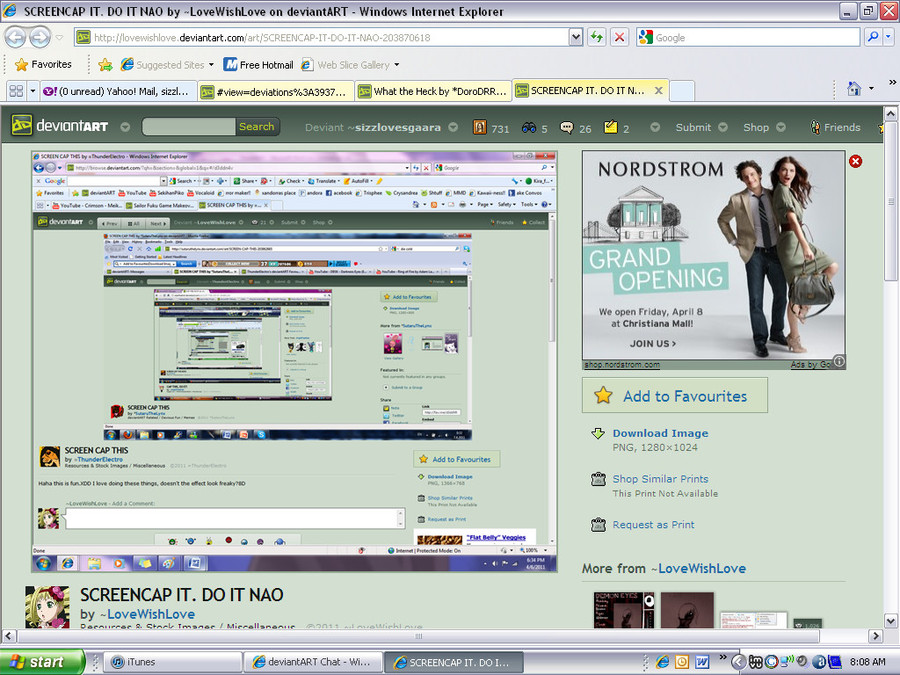Click the Google search box
The width and height of the screenshot is (900, 675).
coord(748,37)
